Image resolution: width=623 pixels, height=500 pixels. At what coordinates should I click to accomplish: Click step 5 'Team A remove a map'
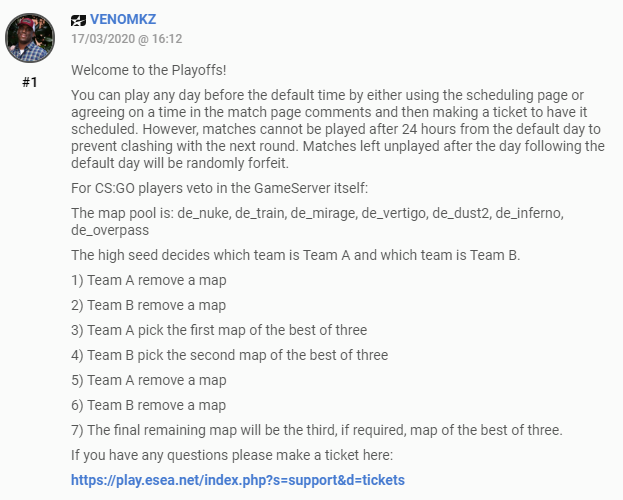click(149, 380)
